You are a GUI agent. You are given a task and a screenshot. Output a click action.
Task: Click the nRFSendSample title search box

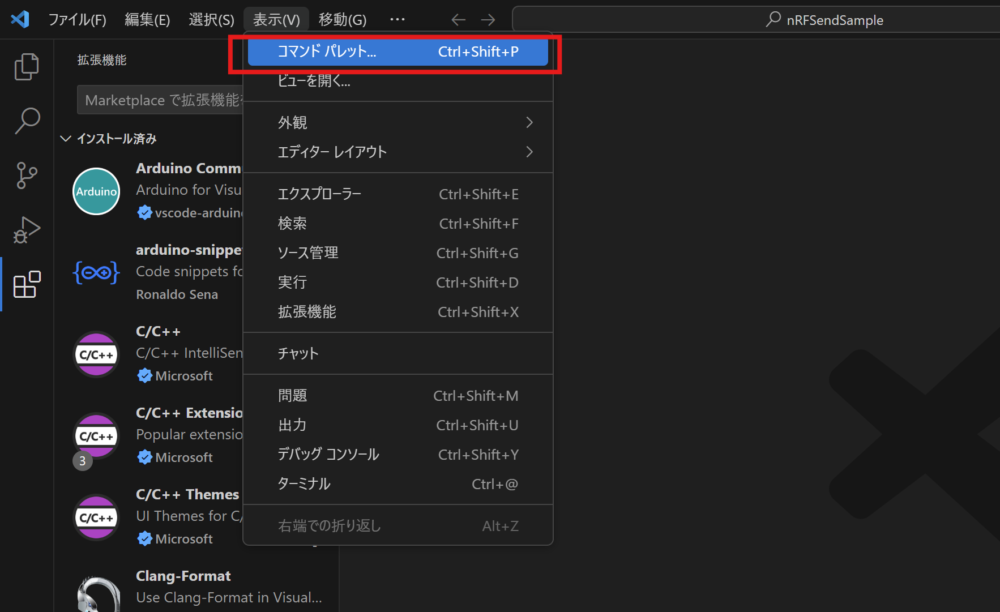click(755, 20)
